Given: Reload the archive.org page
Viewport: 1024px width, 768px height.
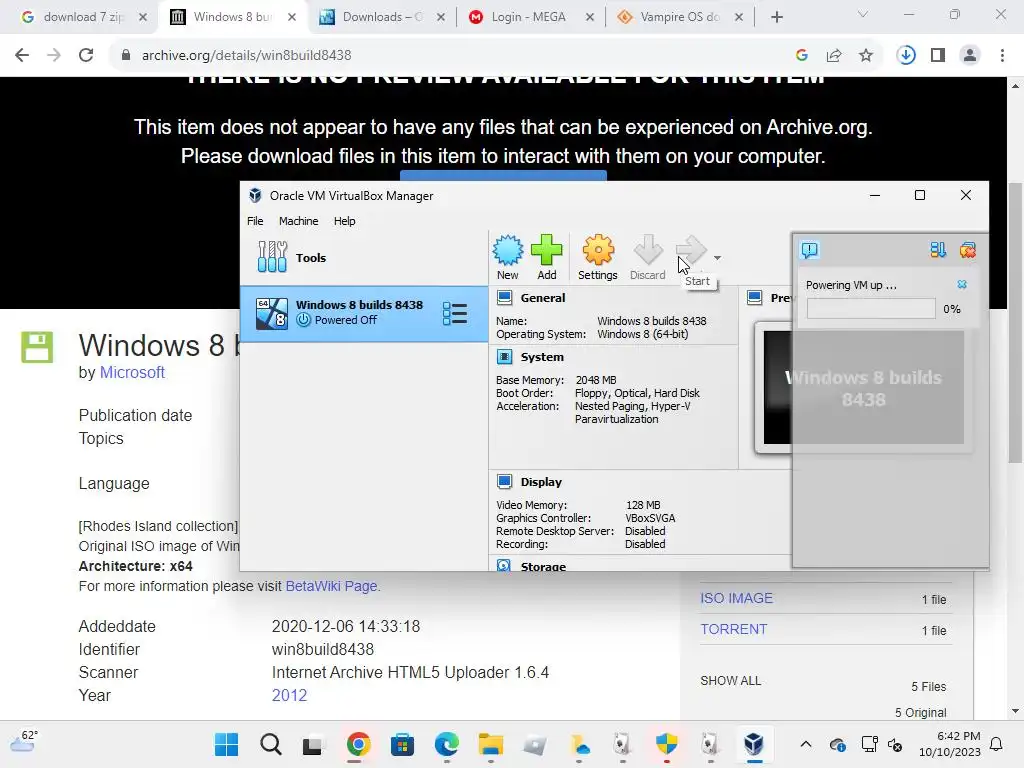Looking at the screenshot, I should click(86, 56).
